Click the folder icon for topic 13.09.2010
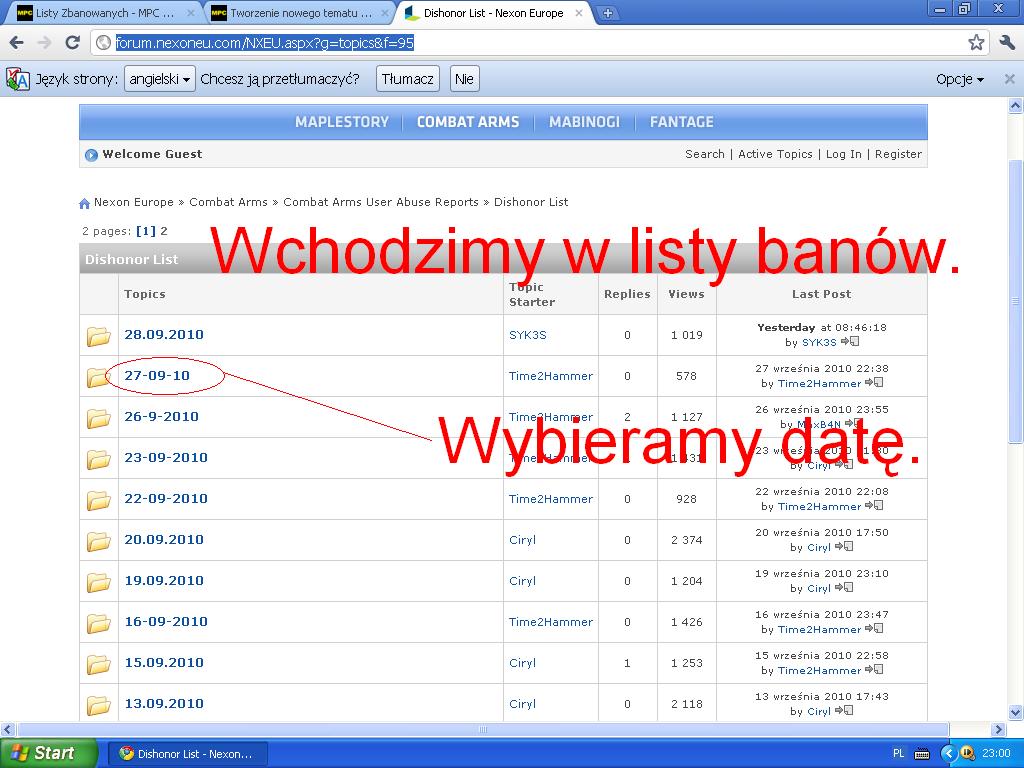 point(99,705)
